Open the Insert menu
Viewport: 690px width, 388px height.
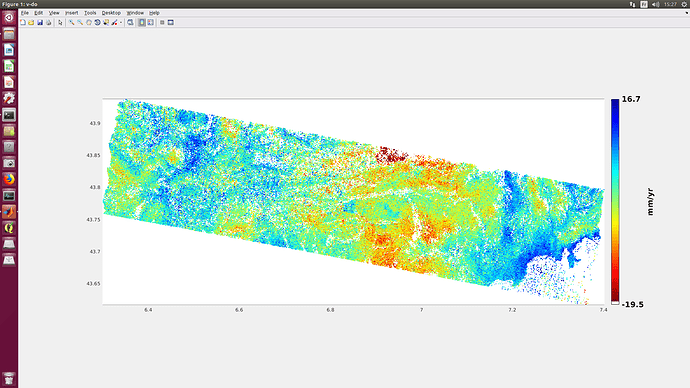[x=71, y=13]
